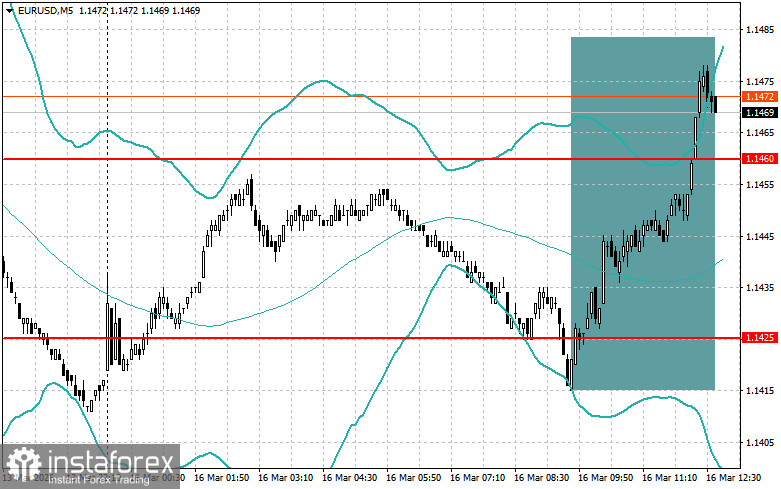Click the 1.1415 price axis label

tap(760, 390)
